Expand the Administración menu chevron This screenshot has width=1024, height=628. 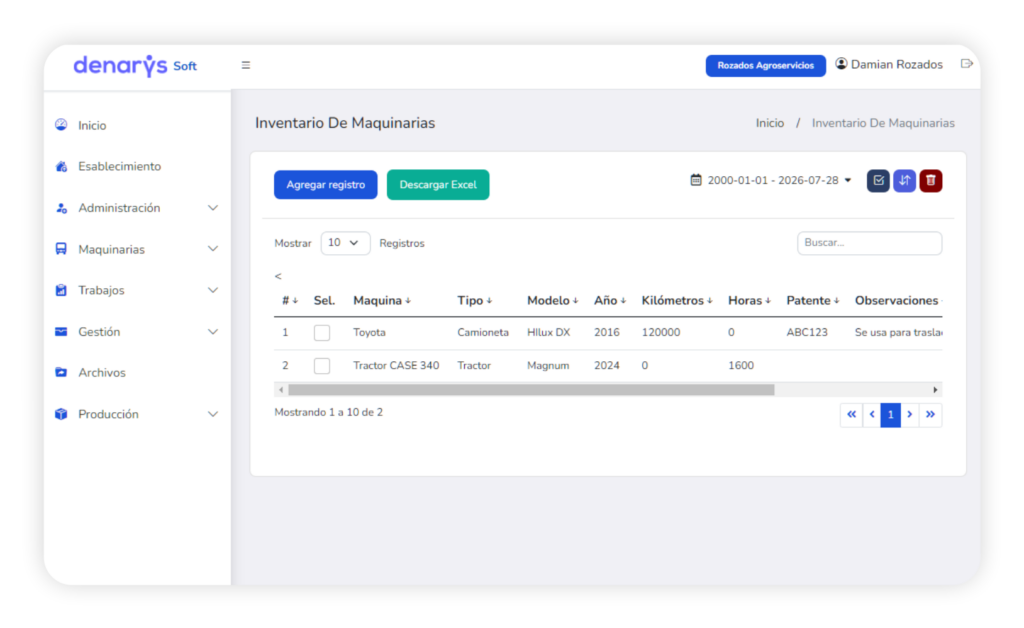pyautogui.click(x=213, y=208)
